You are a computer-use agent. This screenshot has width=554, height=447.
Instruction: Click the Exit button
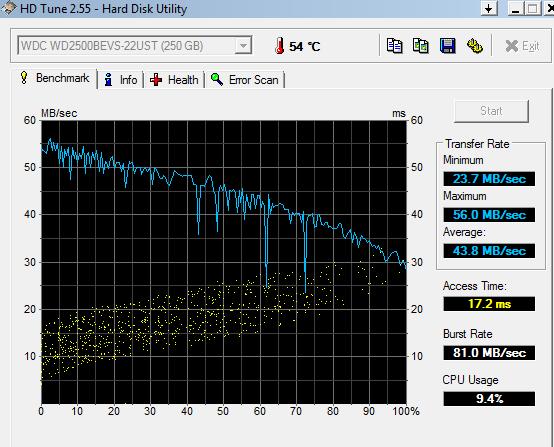(x=522, y=46)
